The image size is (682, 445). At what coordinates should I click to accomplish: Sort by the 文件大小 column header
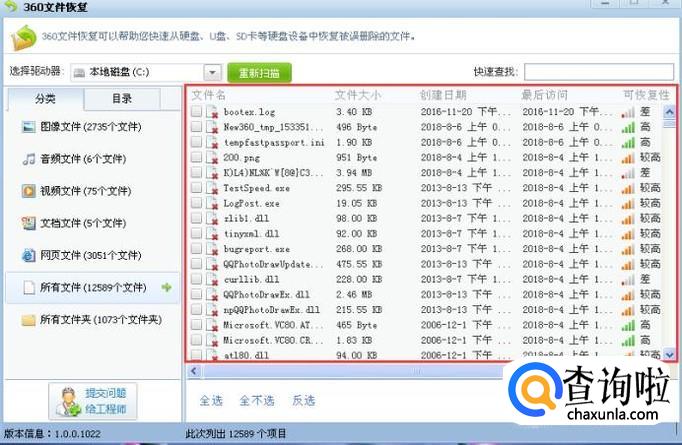[x=358, y=95]
